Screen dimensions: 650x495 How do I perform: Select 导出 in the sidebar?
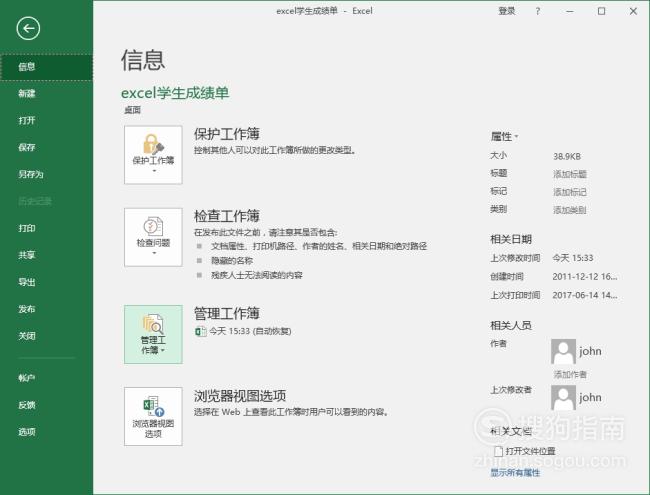(46, 282)
